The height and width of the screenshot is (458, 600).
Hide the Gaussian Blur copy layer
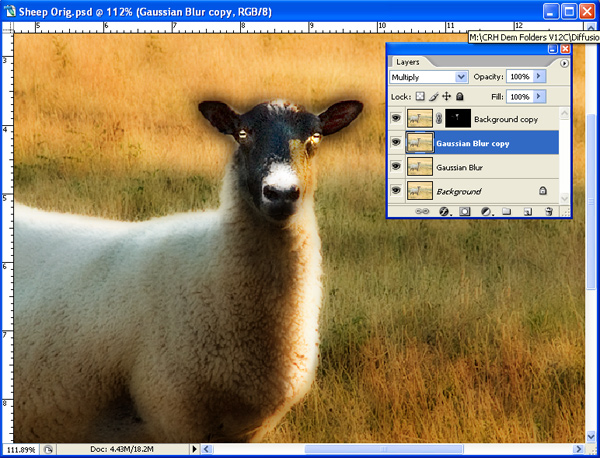coord(396,142)
